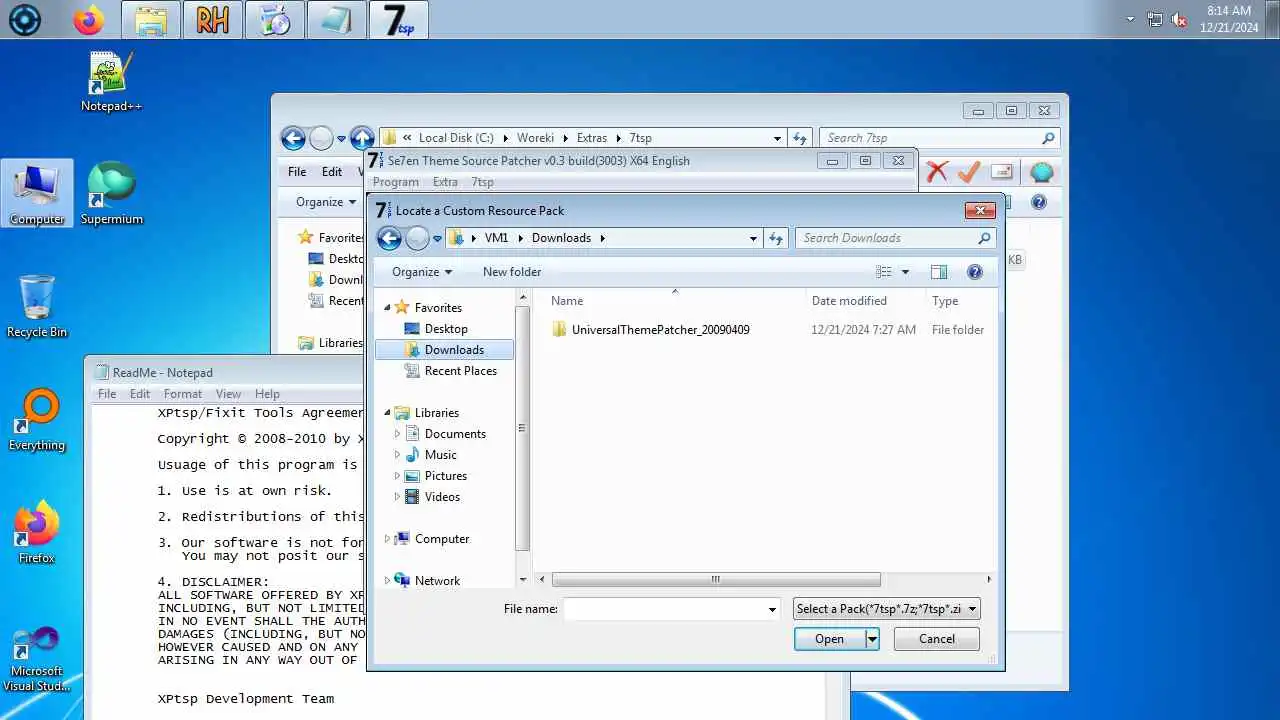Open Firefox from the taskbar
The width and height of the screenshot is (1280, 720).
(89, 20)
